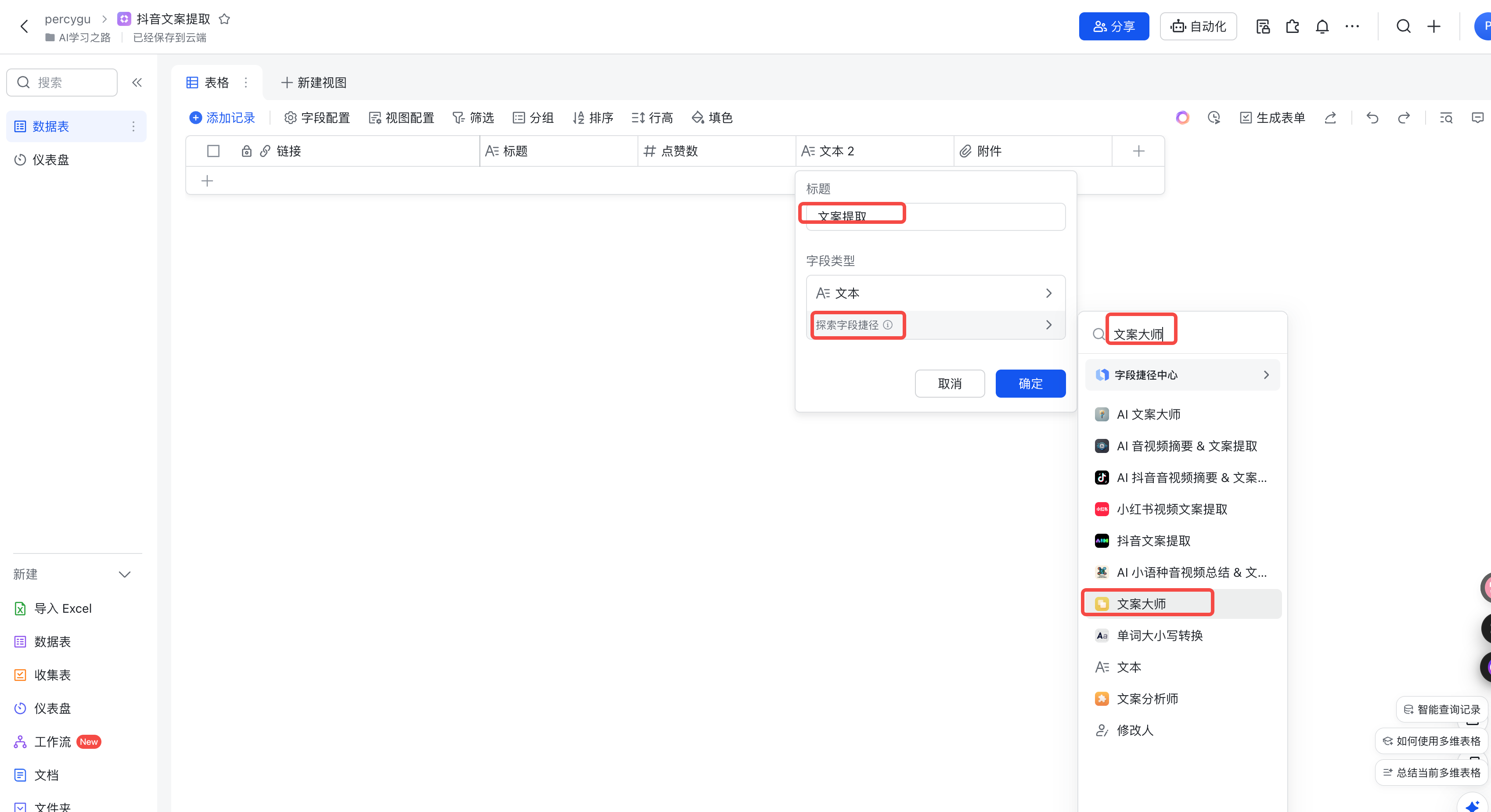Open 筛选 filter option

point(473,118)
